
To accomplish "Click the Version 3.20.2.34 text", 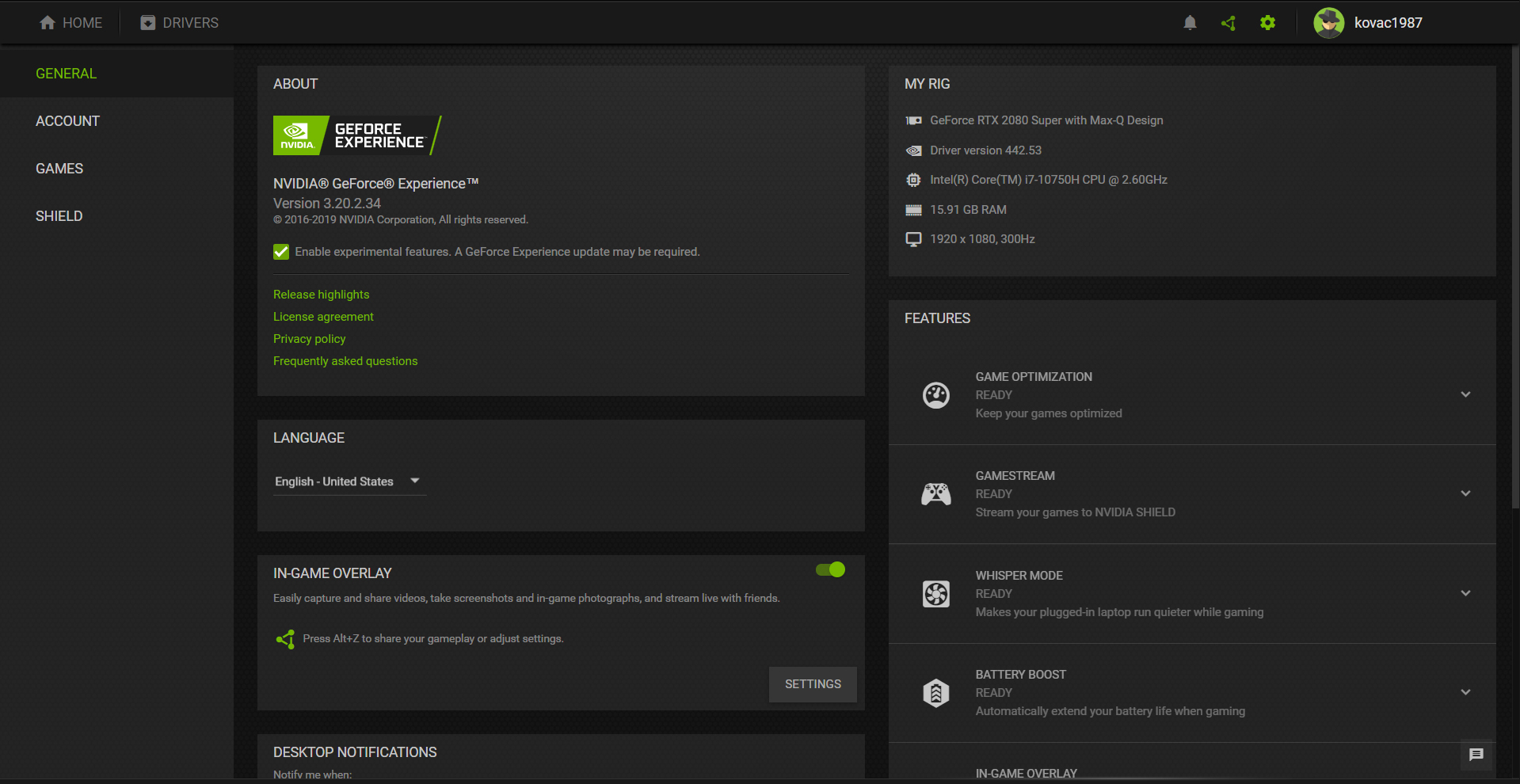I will click(x=327, y=204).
